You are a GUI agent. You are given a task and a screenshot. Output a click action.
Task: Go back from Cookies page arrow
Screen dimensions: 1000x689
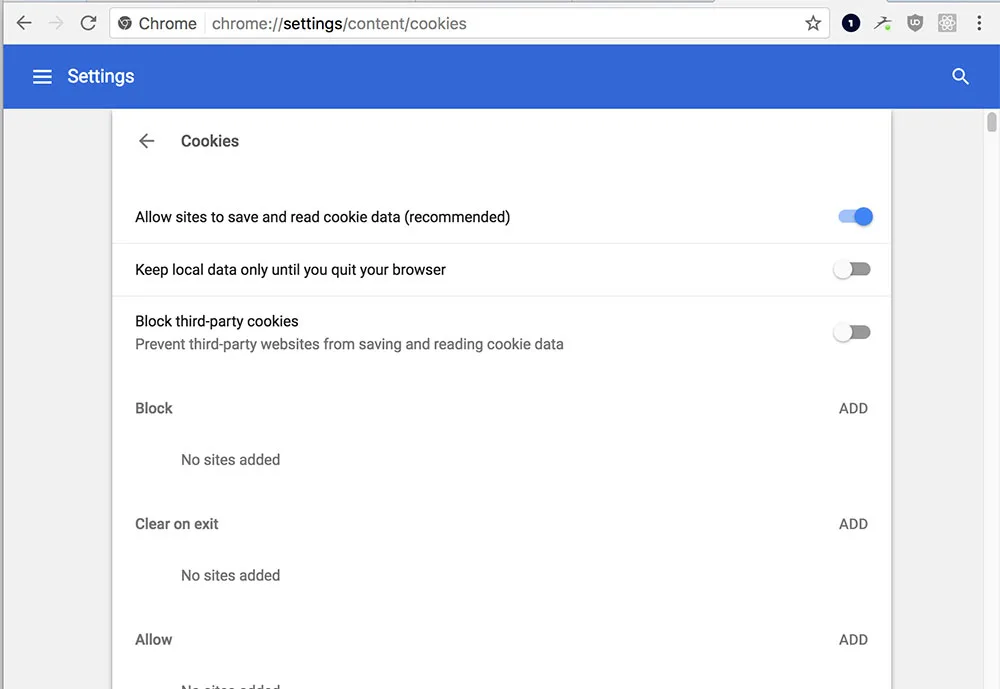tap(147, 141)
